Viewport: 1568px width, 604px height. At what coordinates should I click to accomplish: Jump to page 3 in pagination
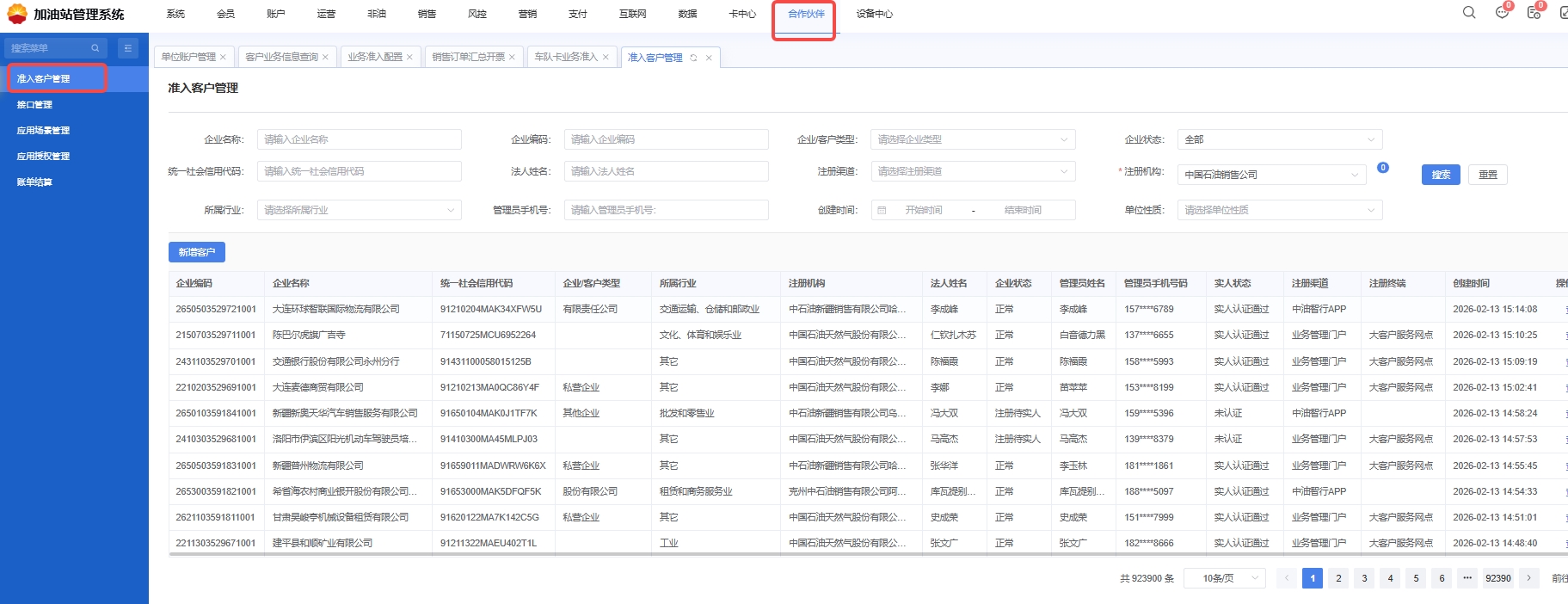(x=1364, y=578)
